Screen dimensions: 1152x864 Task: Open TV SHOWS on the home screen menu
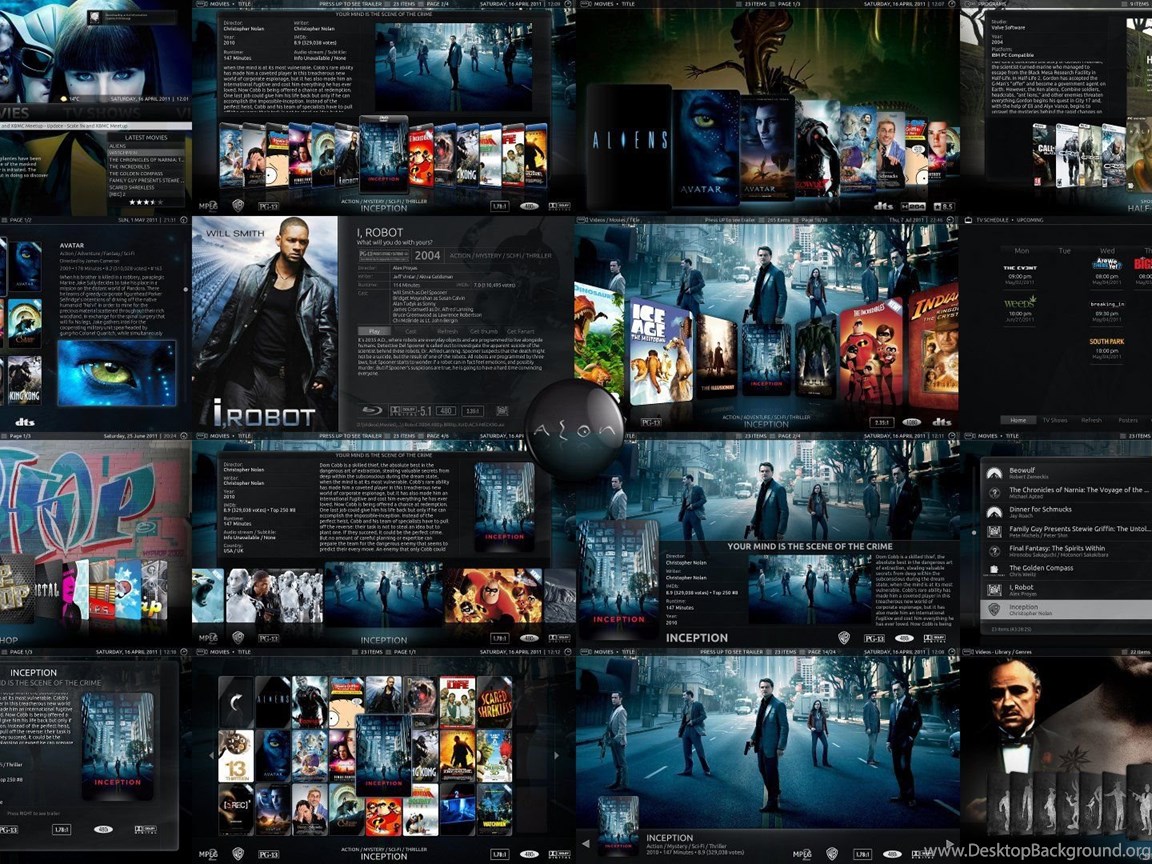click(102, 114)
